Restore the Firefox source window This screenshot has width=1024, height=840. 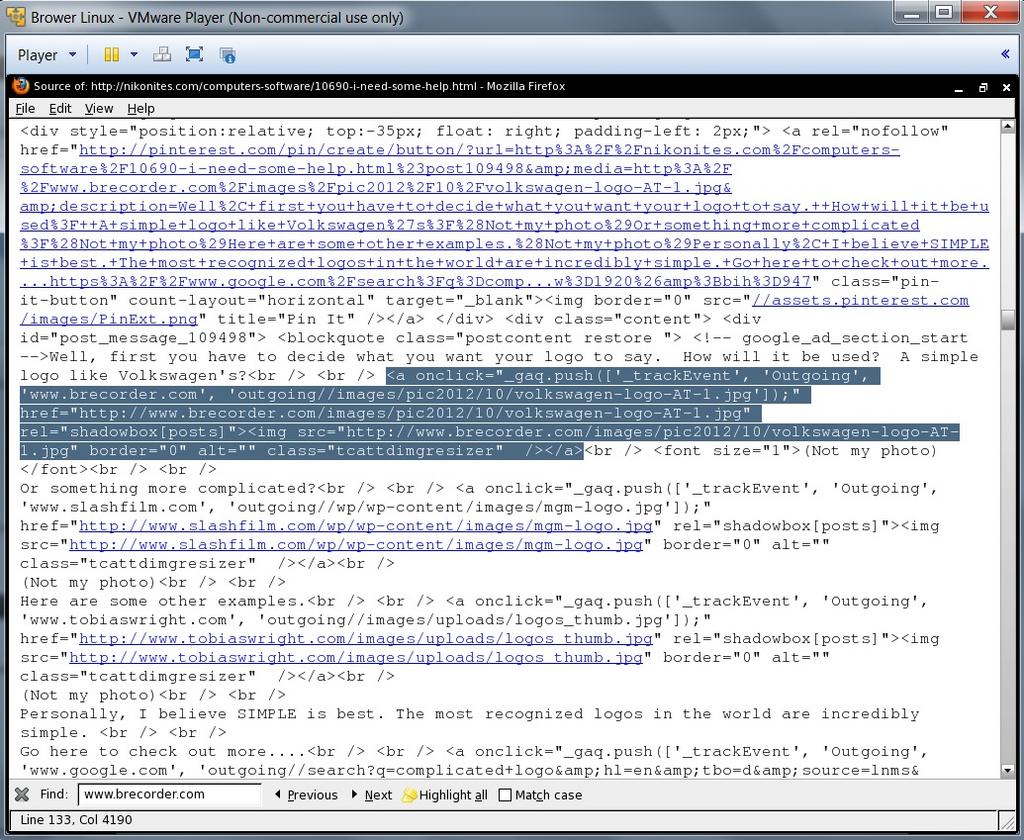(x=984, y=88)
